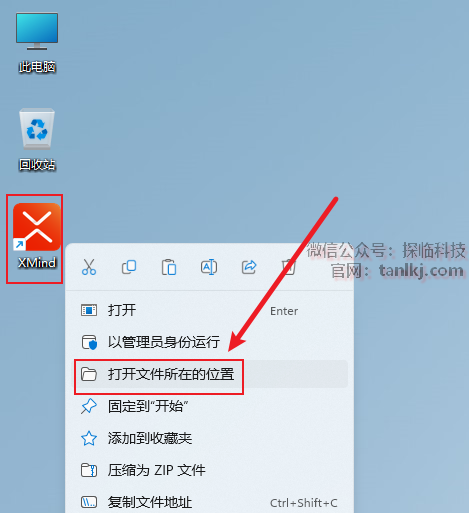Click the Share arrow icon
Image resolution: width=469 pixels, height=513 pixels.
click(249, 267)
